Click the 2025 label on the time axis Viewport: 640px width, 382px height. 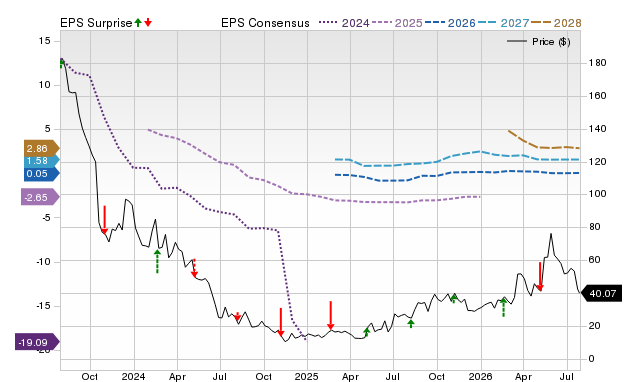(307, 376)
